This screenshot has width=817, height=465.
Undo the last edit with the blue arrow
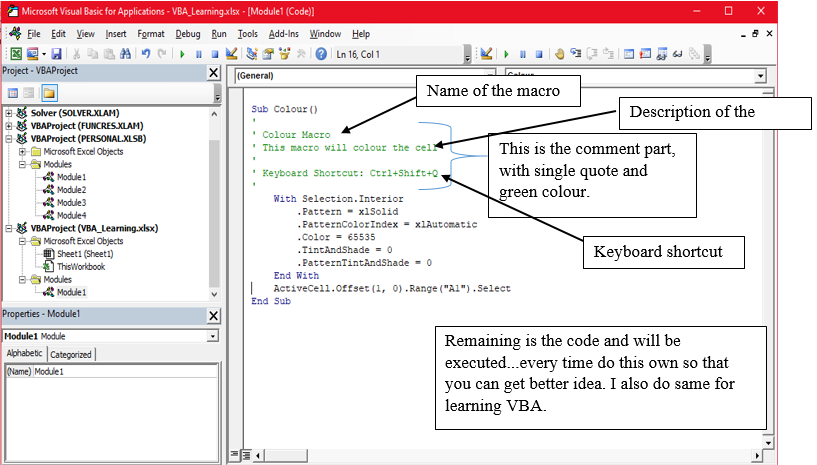[146, 54]
